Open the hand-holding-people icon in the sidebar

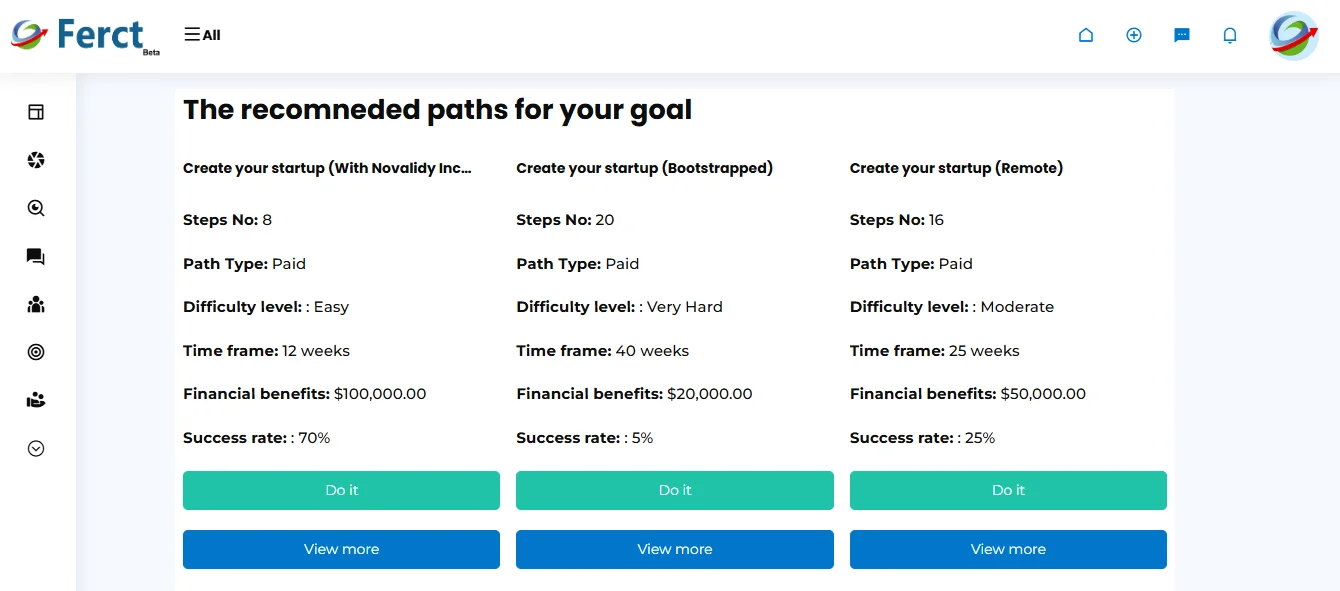click(36, 400)
